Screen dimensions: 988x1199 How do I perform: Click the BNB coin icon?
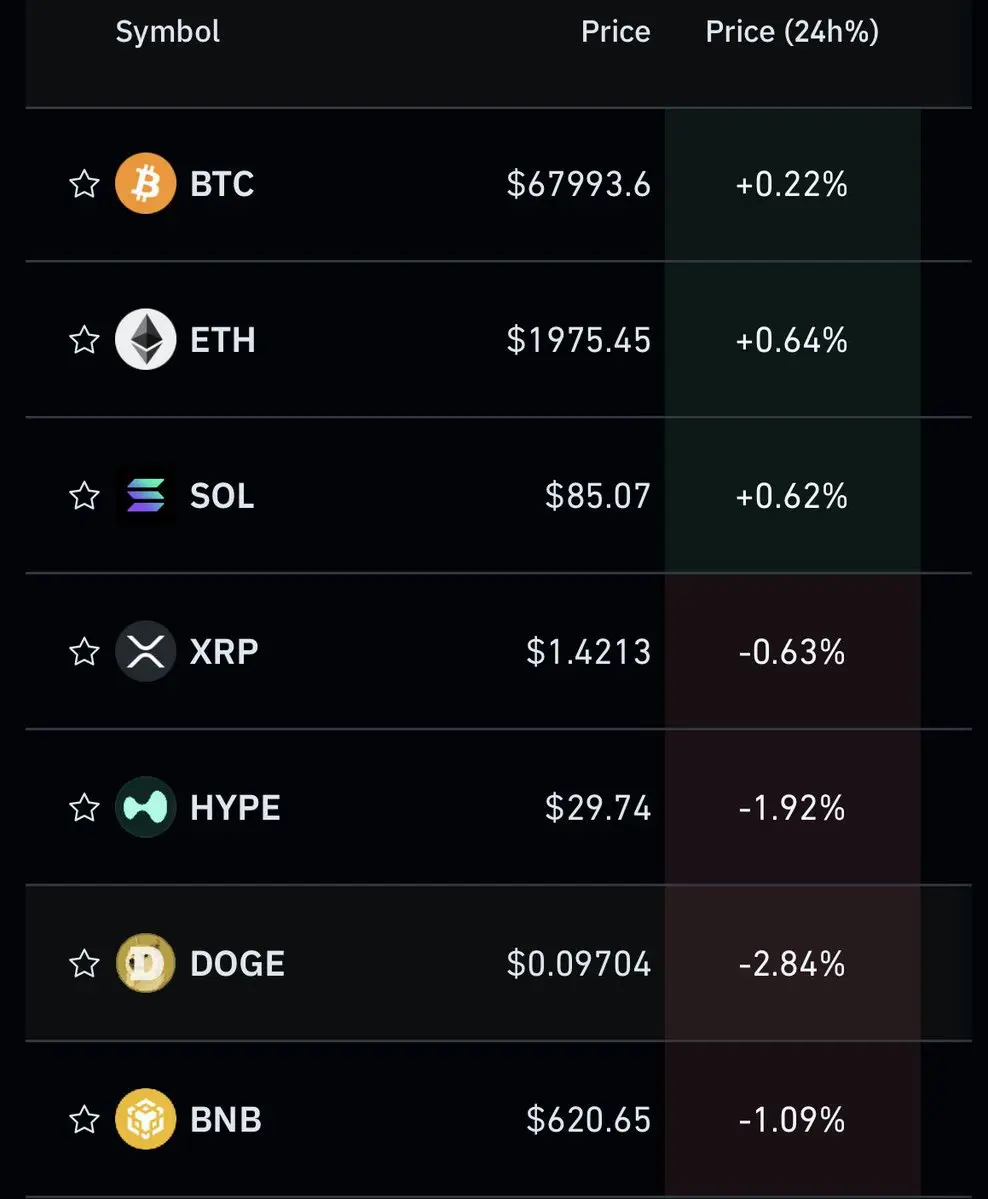pyautogui.click(x=145, y=1119)
